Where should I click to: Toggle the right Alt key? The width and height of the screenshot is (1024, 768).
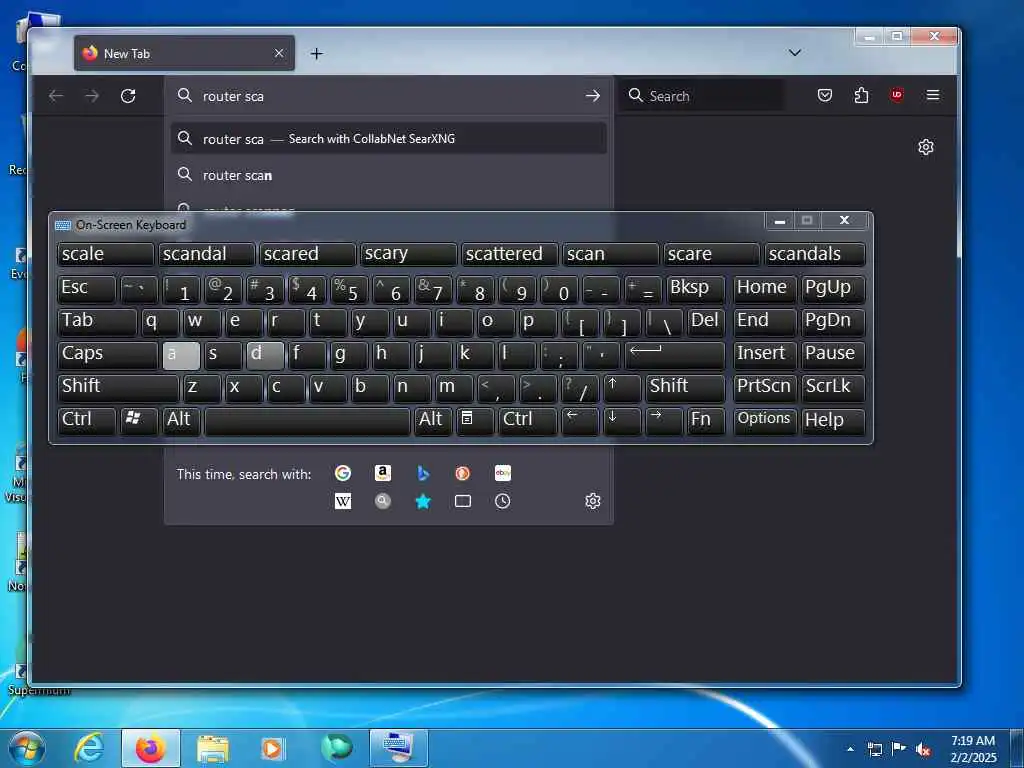tap(434, 421)
